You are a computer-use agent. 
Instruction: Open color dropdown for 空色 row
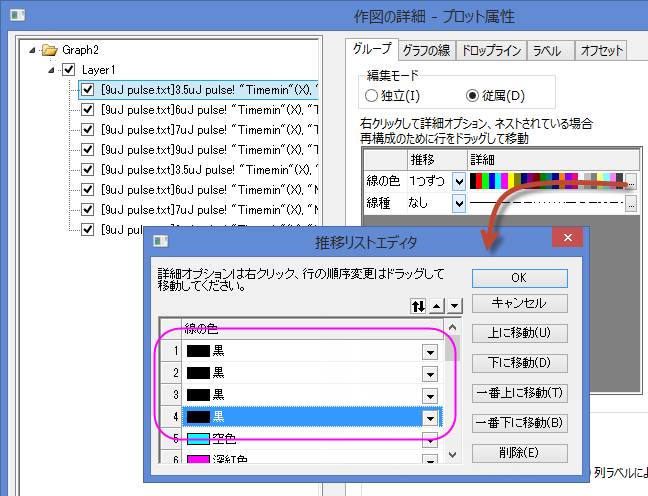[430, 440]
